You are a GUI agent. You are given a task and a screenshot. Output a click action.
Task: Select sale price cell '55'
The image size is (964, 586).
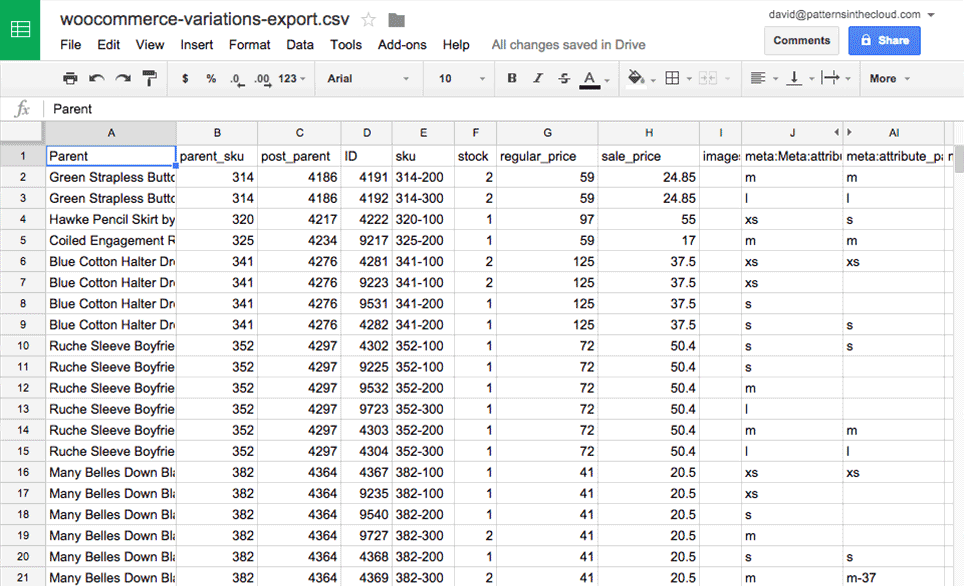point(649,220)
